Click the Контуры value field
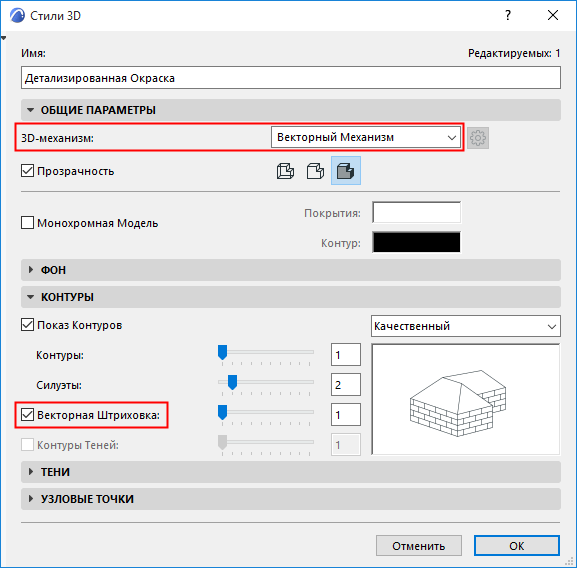This screenshot has width=577, height=568. point(346,355)
